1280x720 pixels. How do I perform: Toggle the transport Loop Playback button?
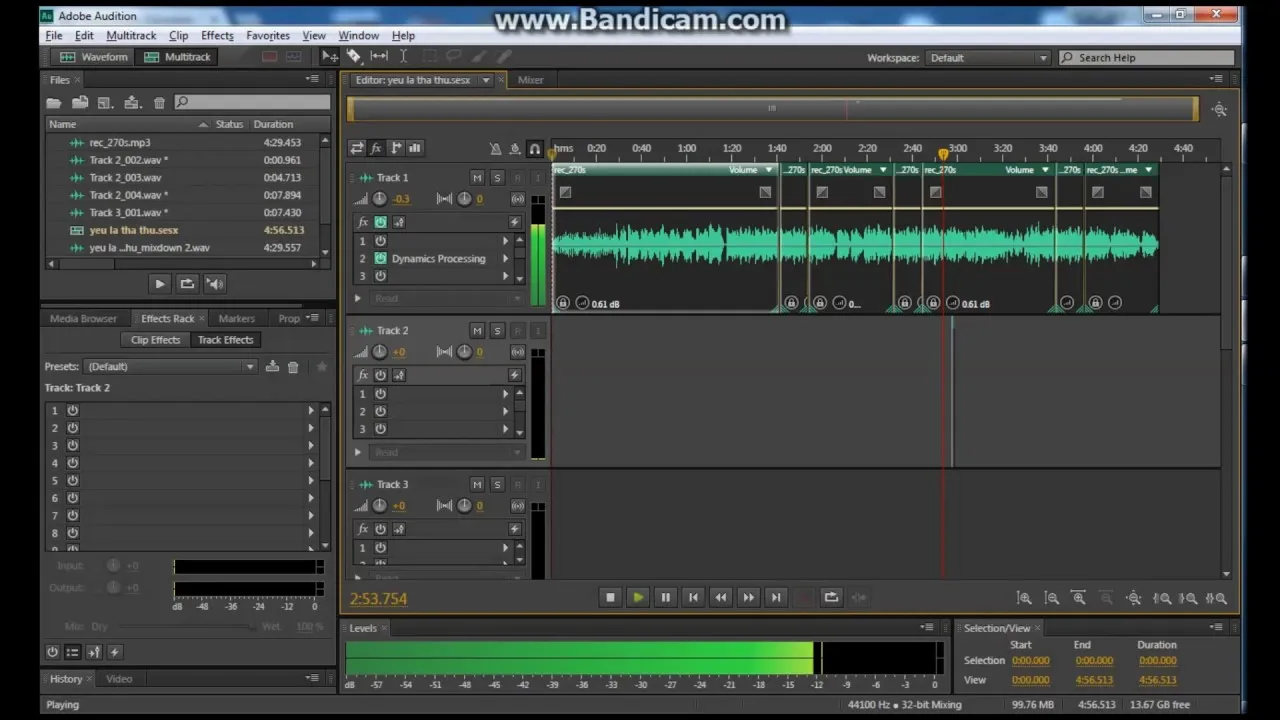[831, 598]
